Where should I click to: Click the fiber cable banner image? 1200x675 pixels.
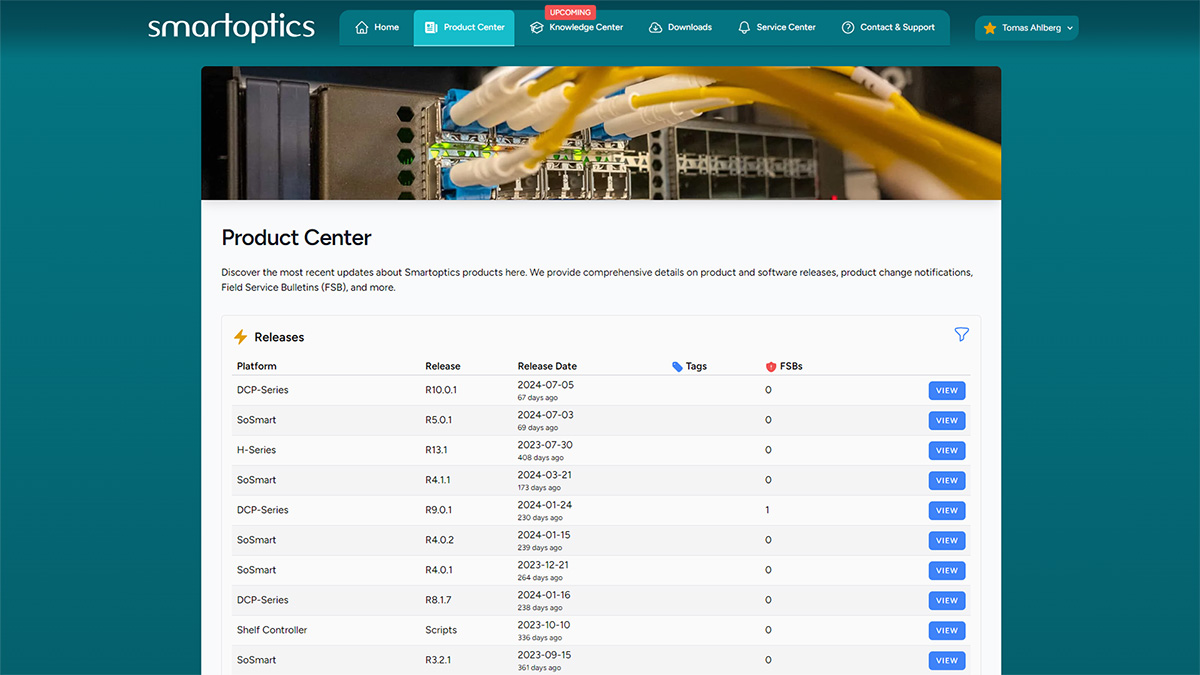[601, 133]
